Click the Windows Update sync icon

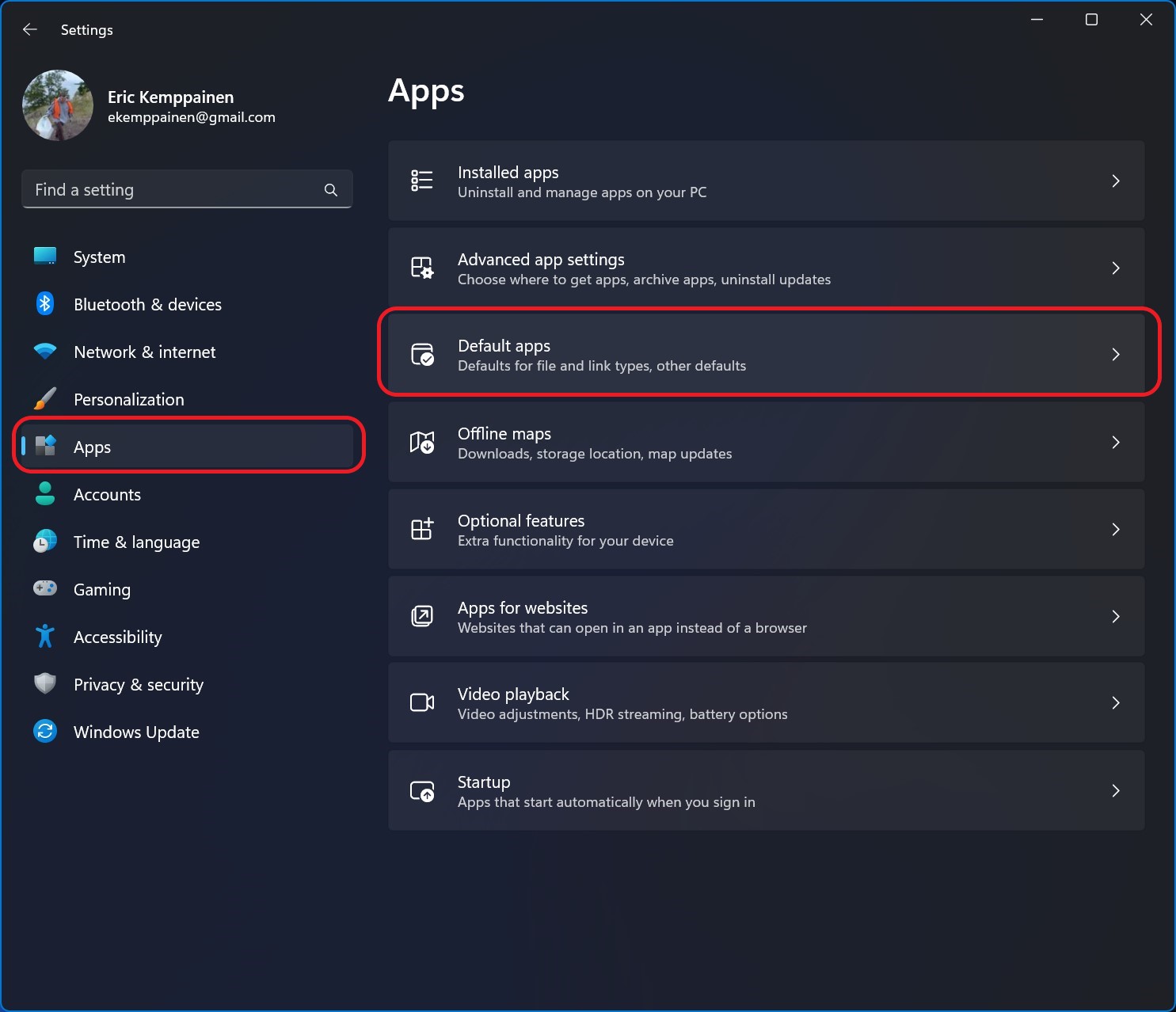point(45,731)
